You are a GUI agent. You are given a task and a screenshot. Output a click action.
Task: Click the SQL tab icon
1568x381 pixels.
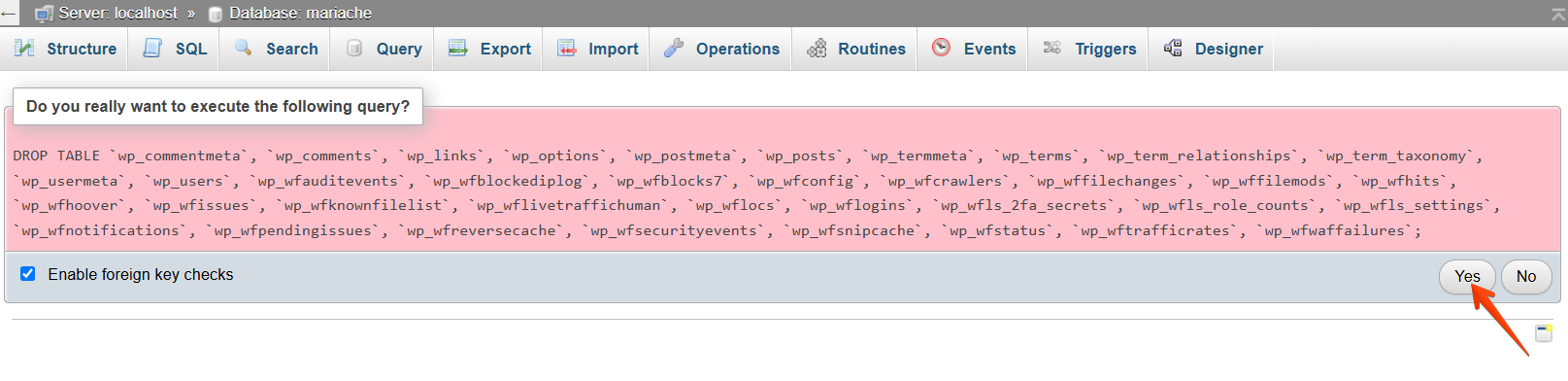152,48
